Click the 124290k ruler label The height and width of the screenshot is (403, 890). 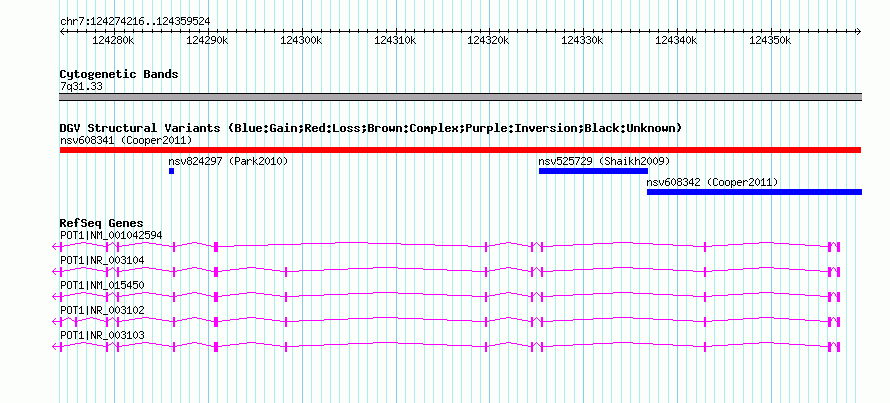pos(207,40)
